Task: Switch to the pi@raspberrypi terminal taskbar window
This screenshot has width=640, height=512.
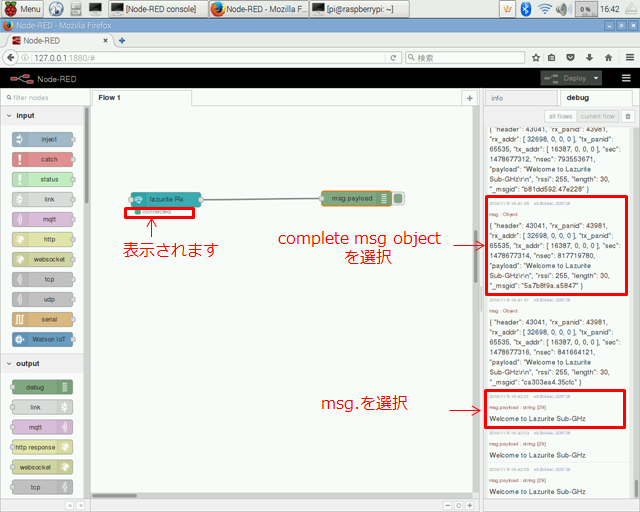Action: 360,9
